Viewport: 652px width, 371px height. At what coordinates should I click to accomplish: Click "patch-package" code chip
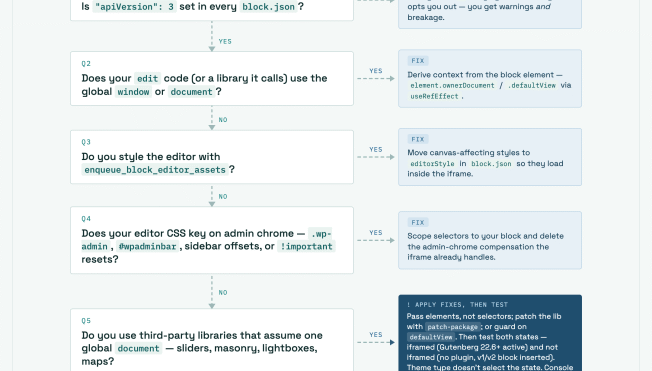[452, 327]
